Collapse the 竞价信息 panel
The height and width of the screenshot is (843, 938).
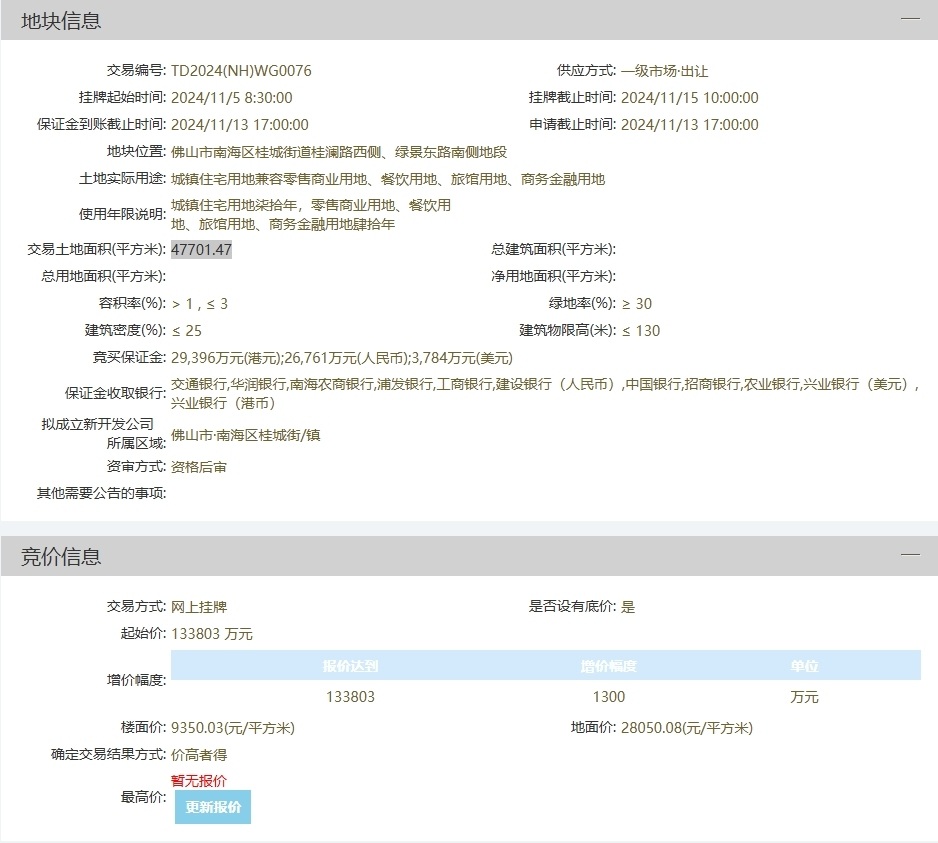coord(911,552)
